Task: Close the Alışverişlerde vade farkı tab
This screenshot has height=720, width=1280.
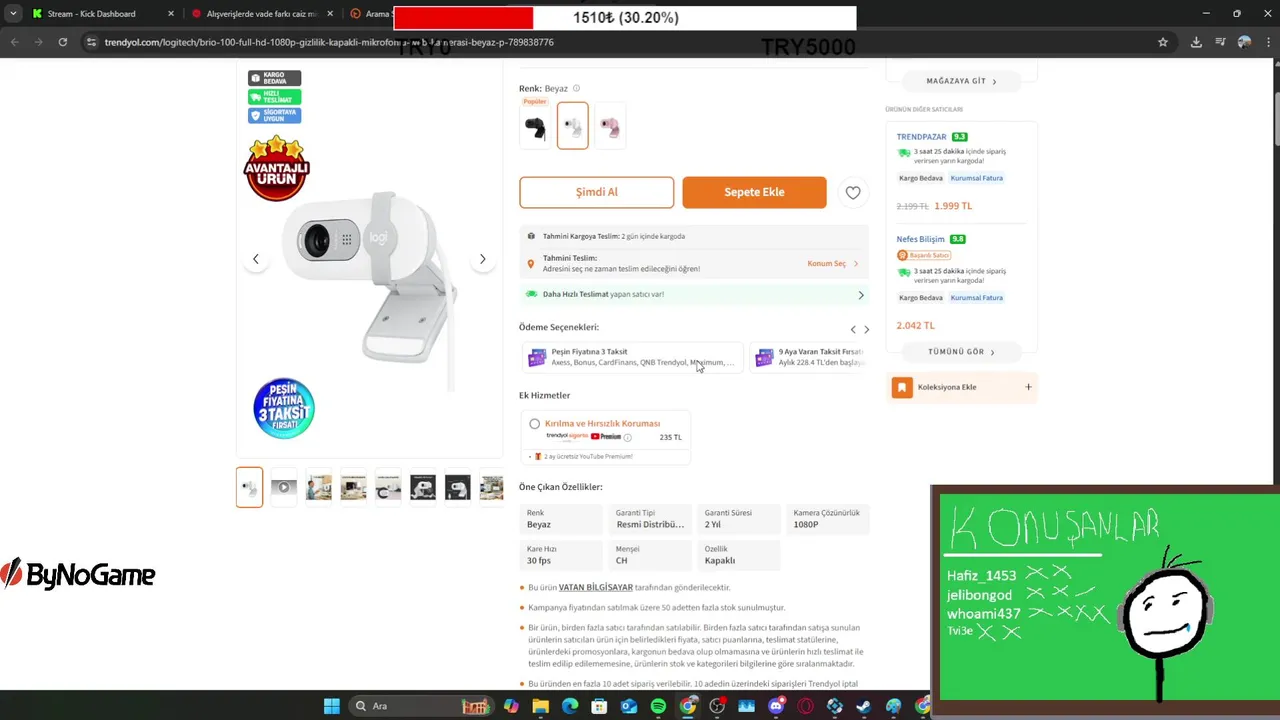Action: pos(331,14)
